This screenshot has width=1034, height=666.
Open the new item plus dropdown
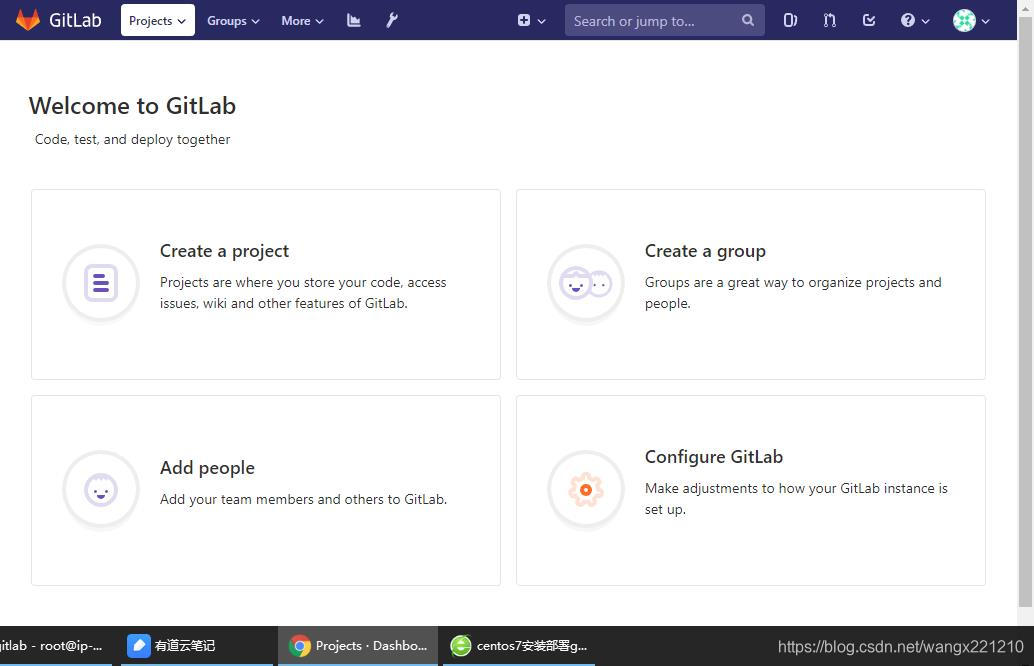(532, 20)
